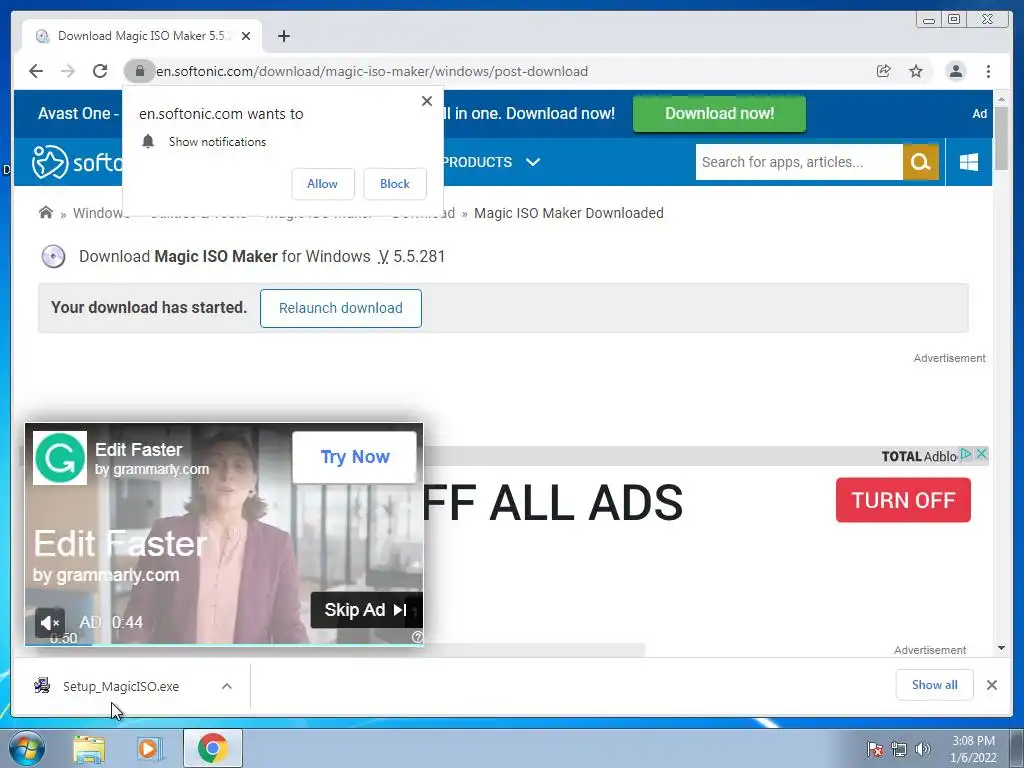The width and height of the screenshot is (1024, 768).
Task: Click the video ad progress bar
Action: pos(224,645)
